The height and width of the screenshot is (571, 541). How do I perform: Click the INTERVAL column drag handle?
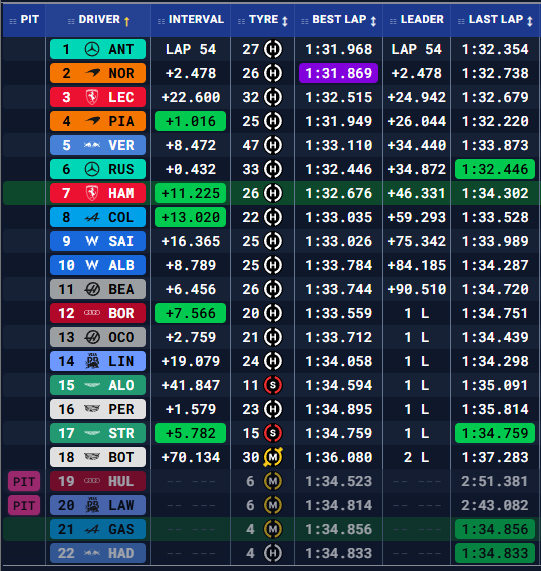(161, 21)
